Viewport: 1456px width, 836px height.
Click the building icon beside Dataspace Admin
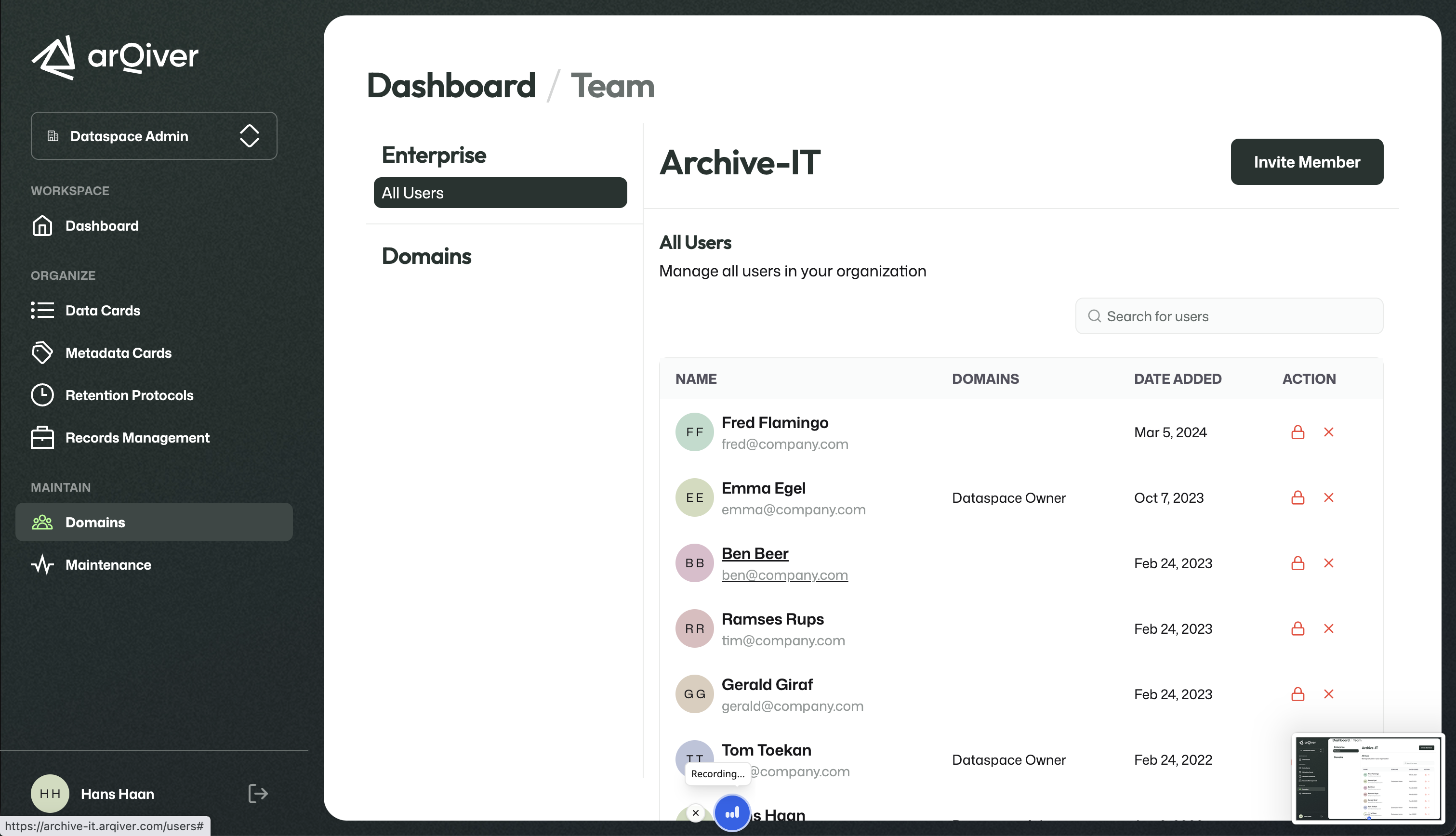pos(53,136)
